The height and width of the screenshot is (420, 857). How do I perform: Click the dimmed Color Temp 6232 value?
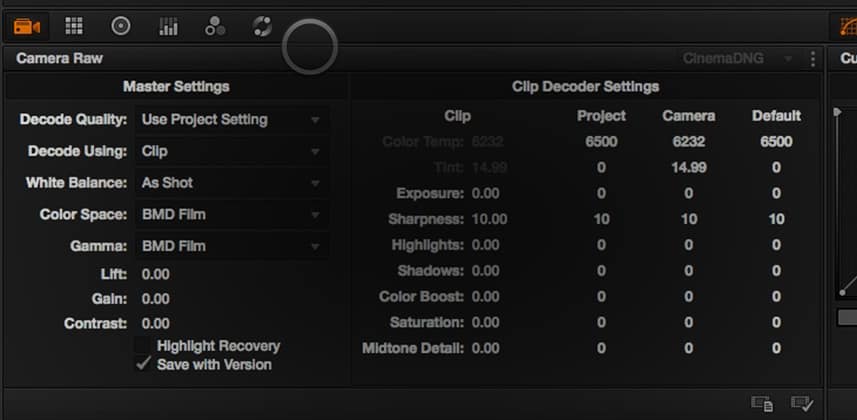pos(487,142)
